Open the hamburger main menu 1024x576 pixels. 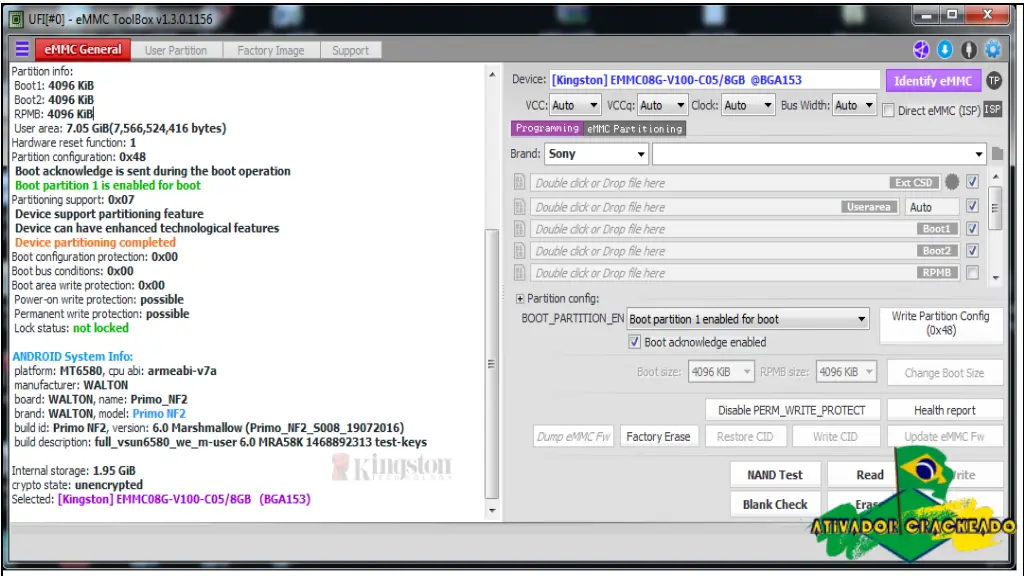coord(22,50)
